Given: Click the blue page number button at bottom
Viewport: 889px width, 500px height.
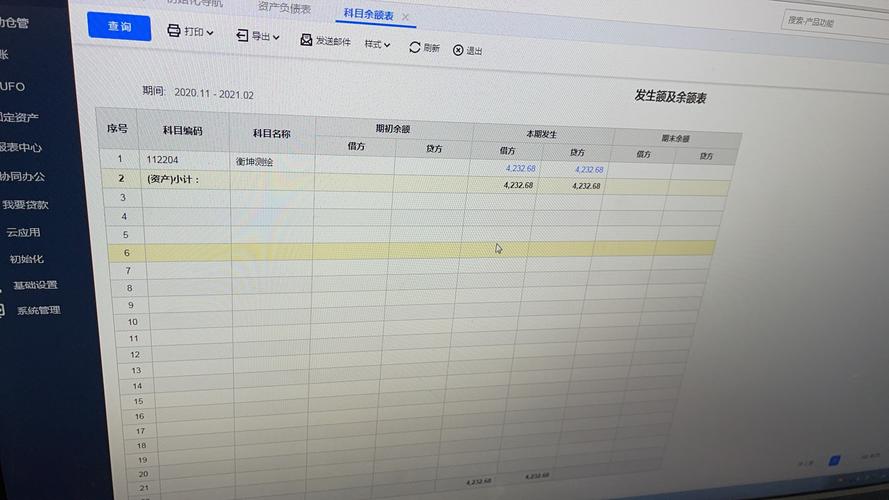Looking at the screenshot, I should [834, 460].
